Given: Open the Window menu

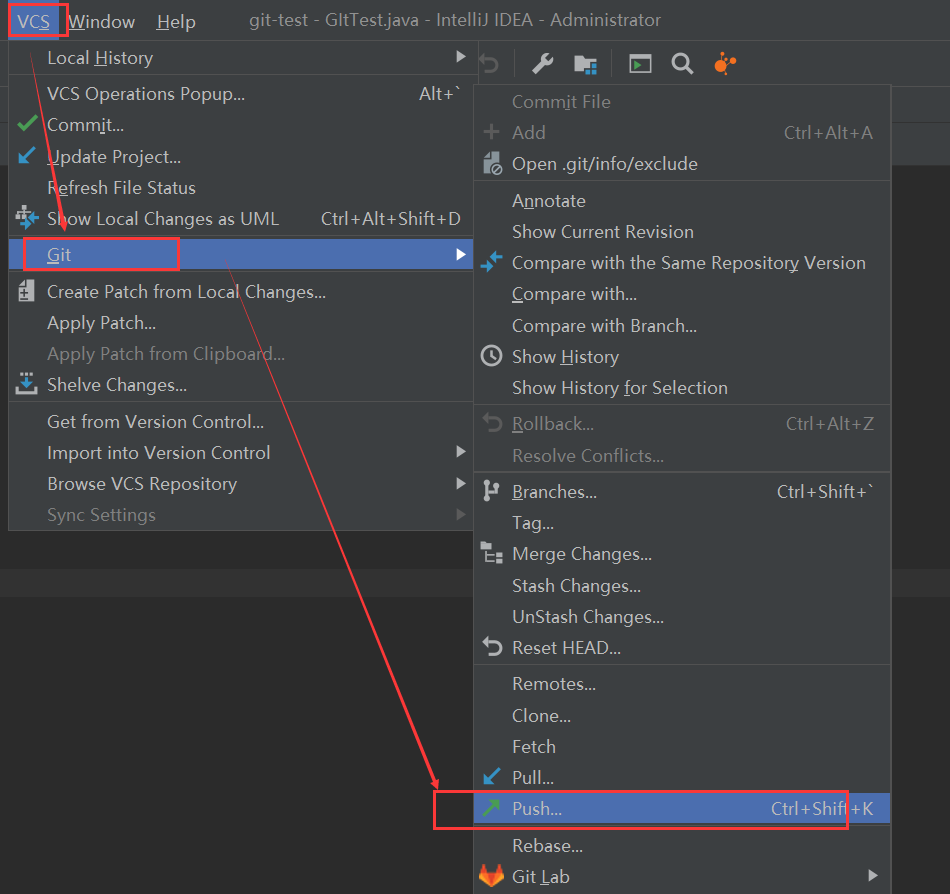Looking at the screenshot, I should pos(101,22).
